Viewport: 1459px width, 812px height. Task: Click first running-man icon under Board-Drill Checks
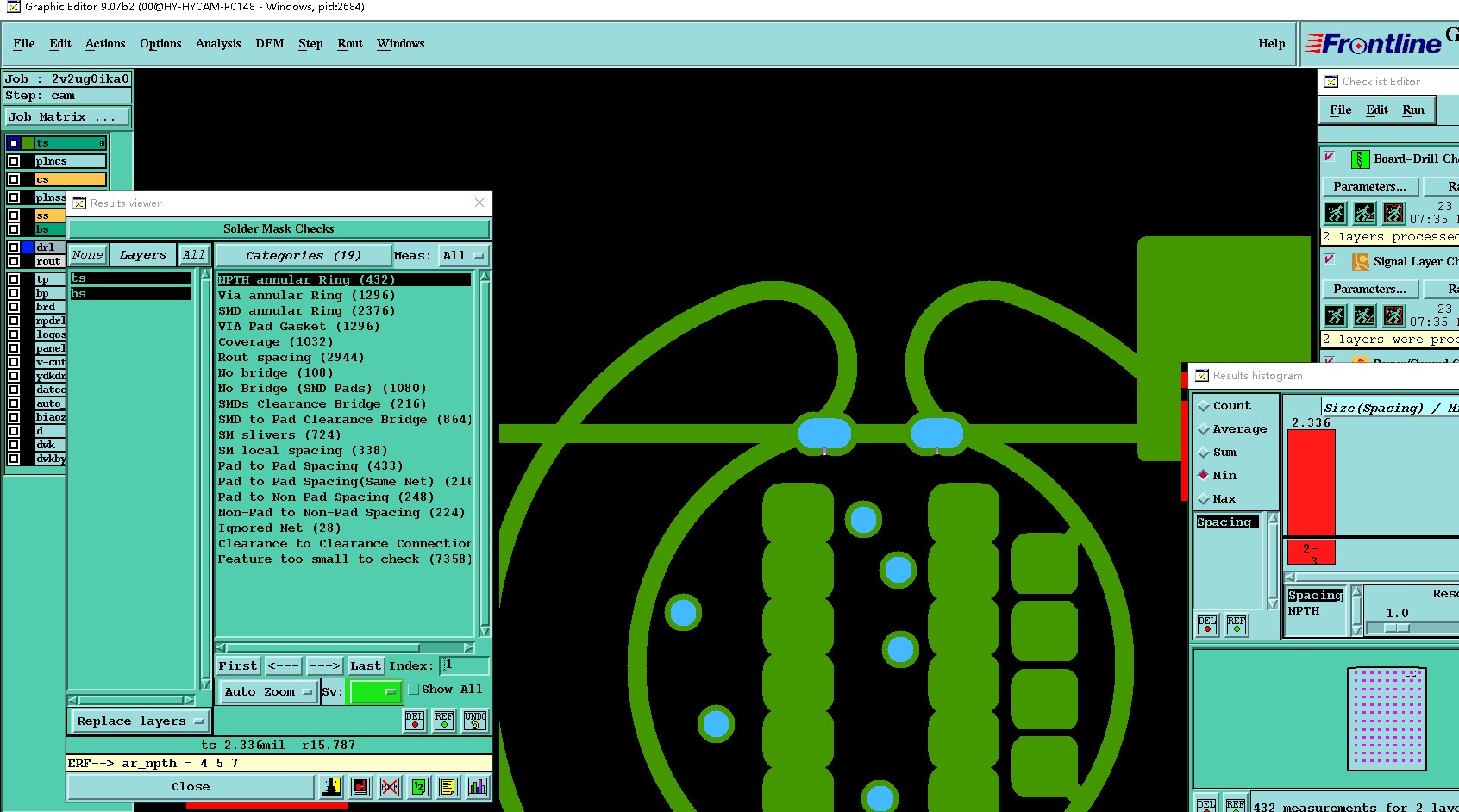point(1336,213)
